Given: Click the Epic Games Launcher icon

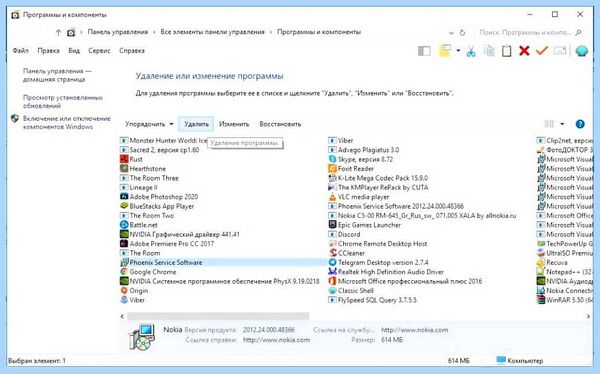Looking at the screenshot, I should click(332, 225).
